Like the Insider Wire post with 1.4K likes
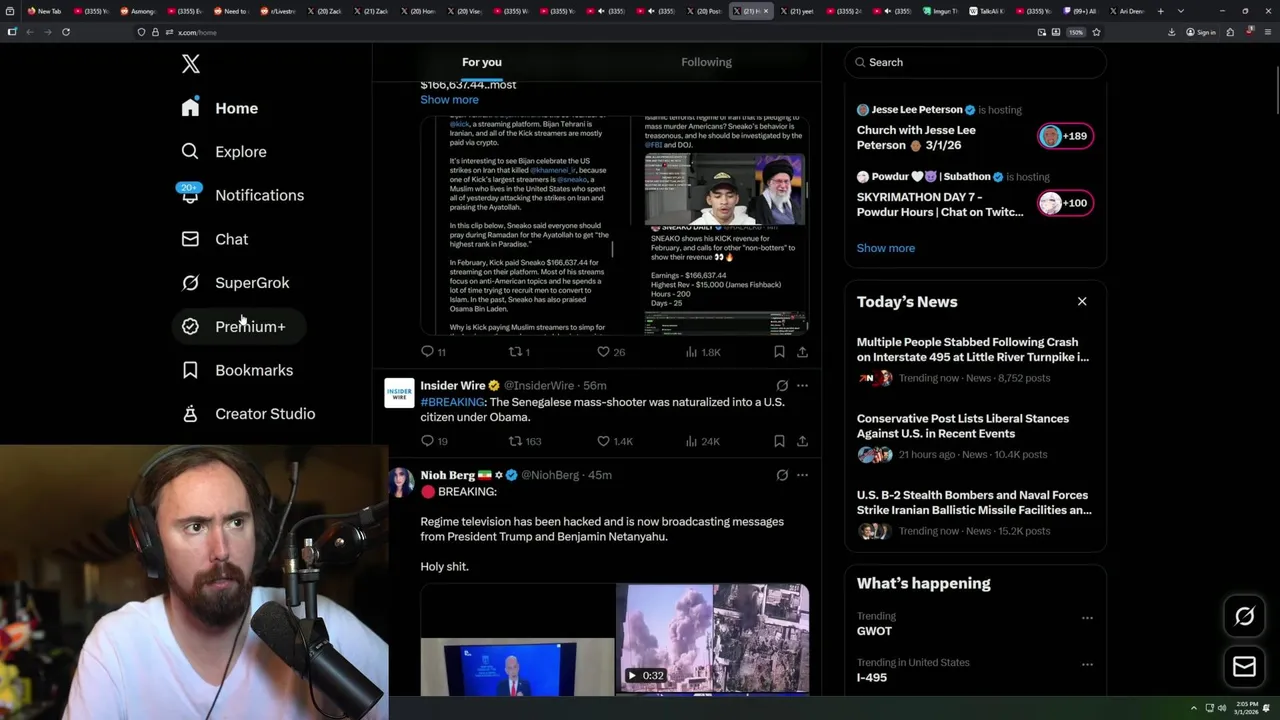 [614, 441]
